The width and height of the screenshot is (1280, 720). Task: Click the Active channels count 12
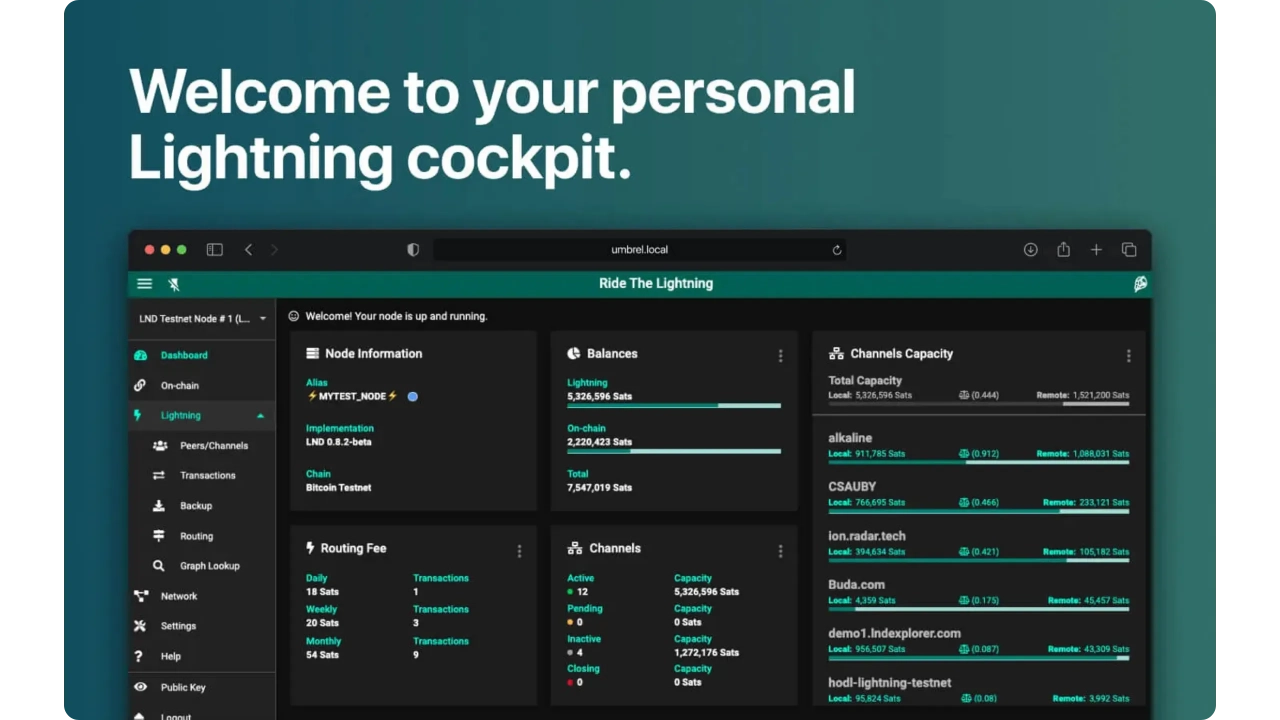coord(583,592)
